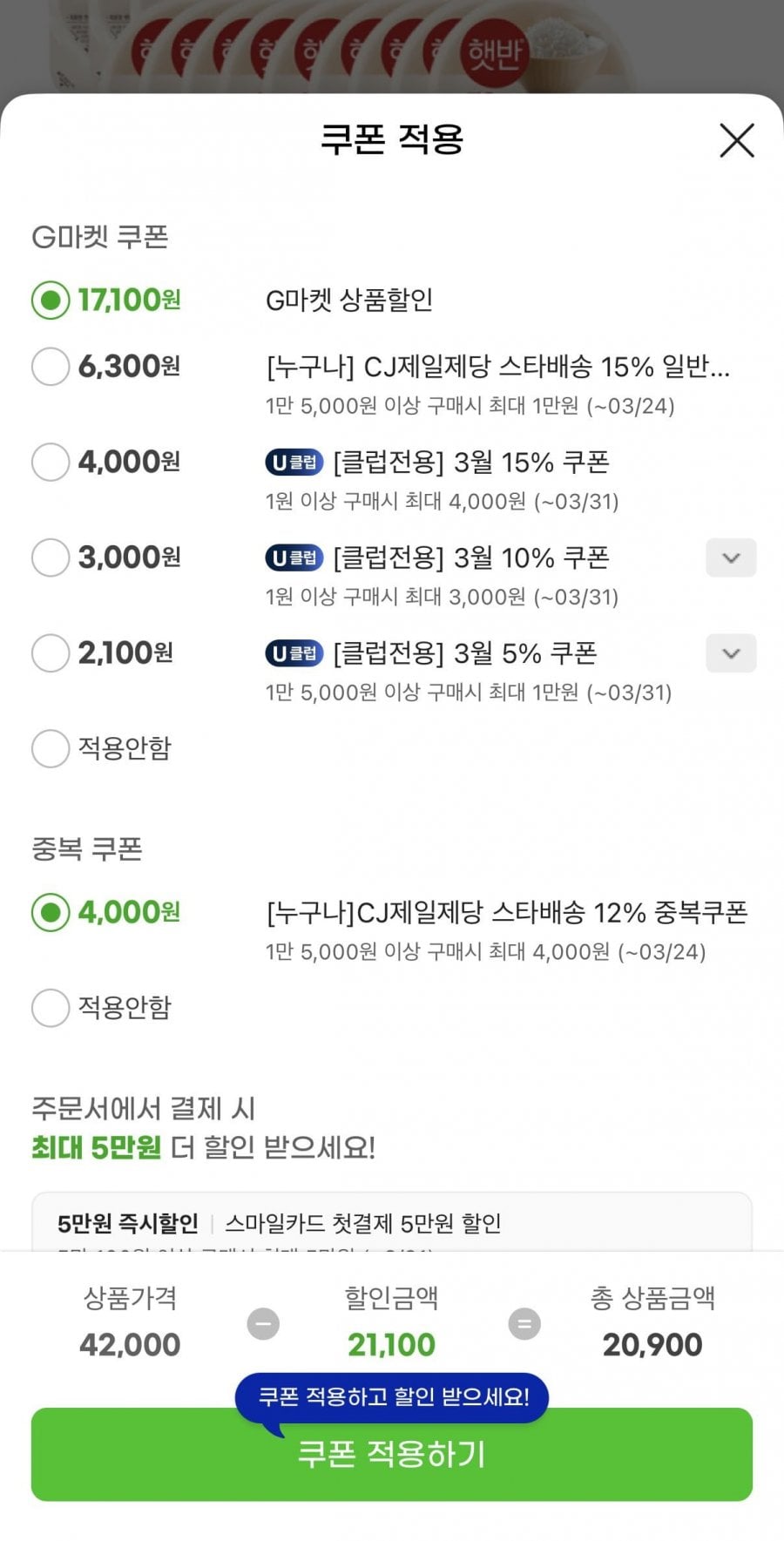Select the 17,100원 G마켓 상품할인 radio
Image resolution: width=784 pixels, height=1541 pixels.
[51, 301]
